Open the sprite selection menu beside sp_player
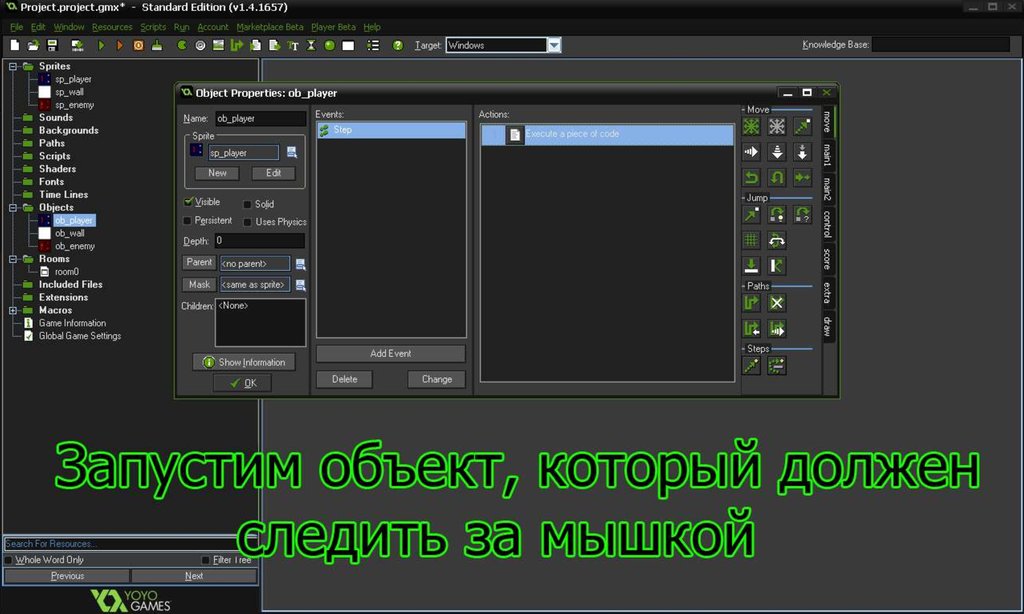Viewport: 1024px width, 614px height. (292, 152)
